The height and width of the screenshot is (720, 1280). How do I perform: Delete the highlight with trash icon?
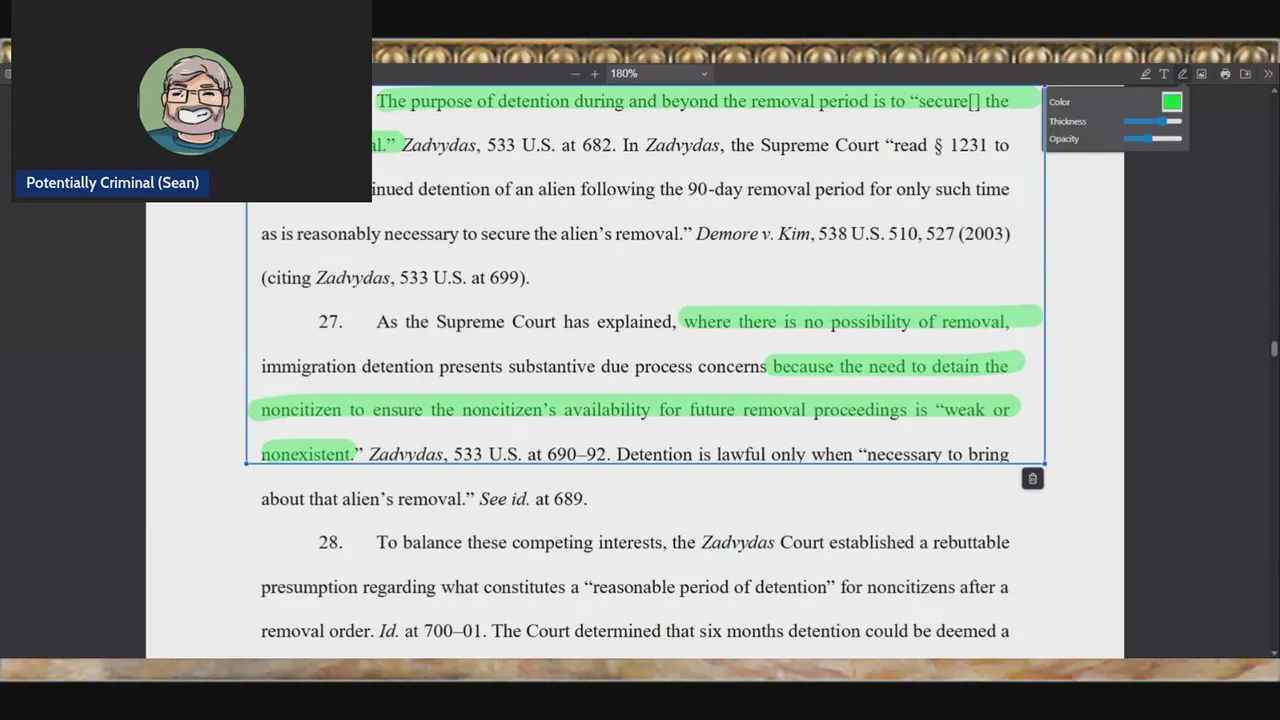pyautogui.click(x=1033, y=479)
